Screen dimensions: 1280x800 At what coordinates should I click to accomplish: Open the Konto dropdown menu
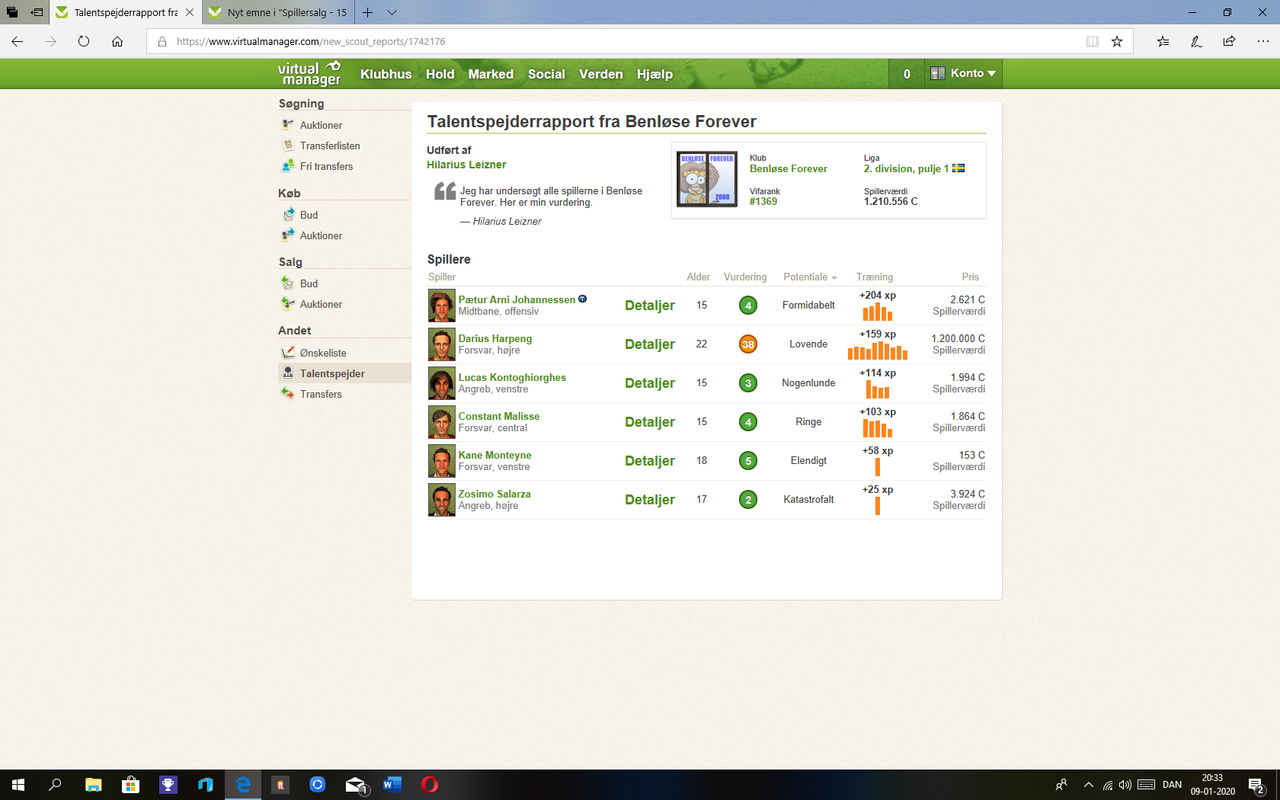[964, 74]
